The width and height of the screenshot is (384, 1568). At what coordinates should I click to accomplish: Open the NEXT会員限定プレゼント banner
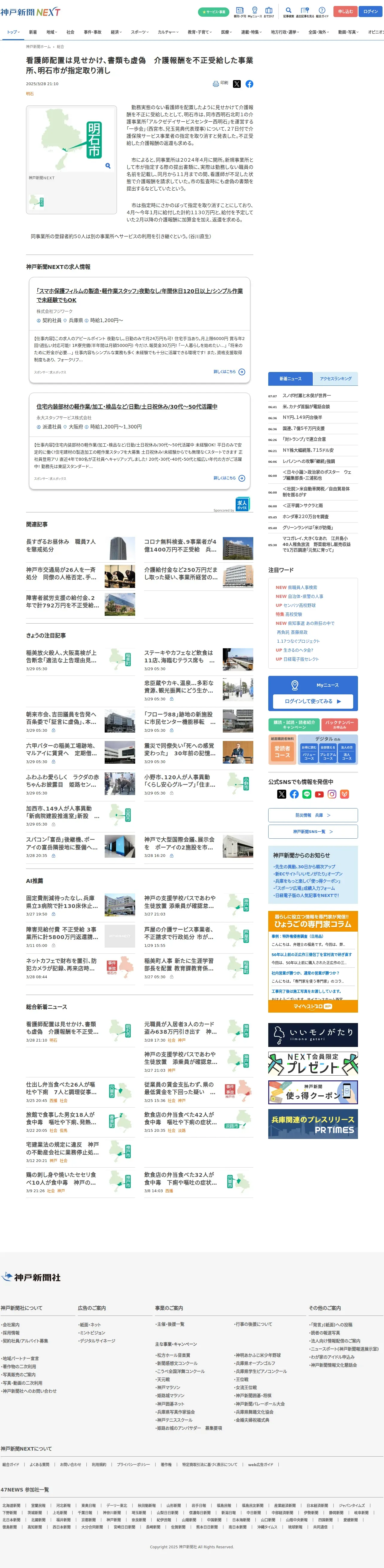tap(313, 1063)
